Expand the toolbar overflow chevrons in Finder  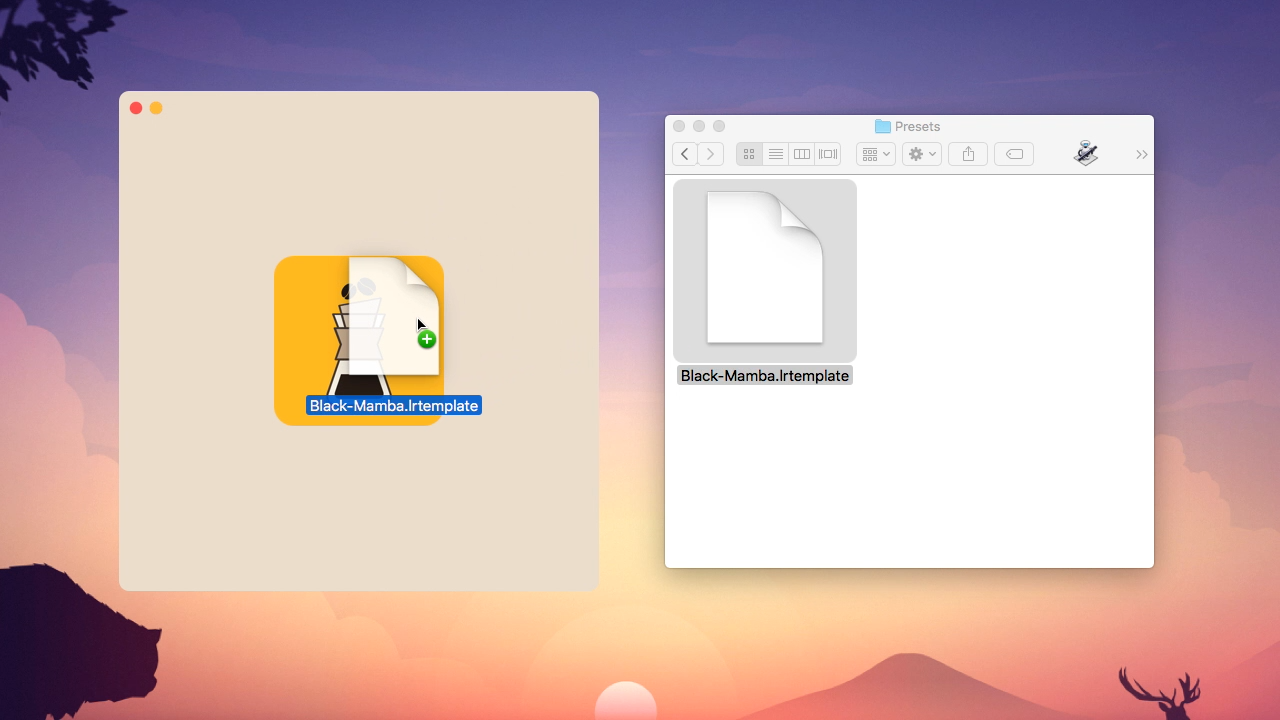click(1141, 154)
